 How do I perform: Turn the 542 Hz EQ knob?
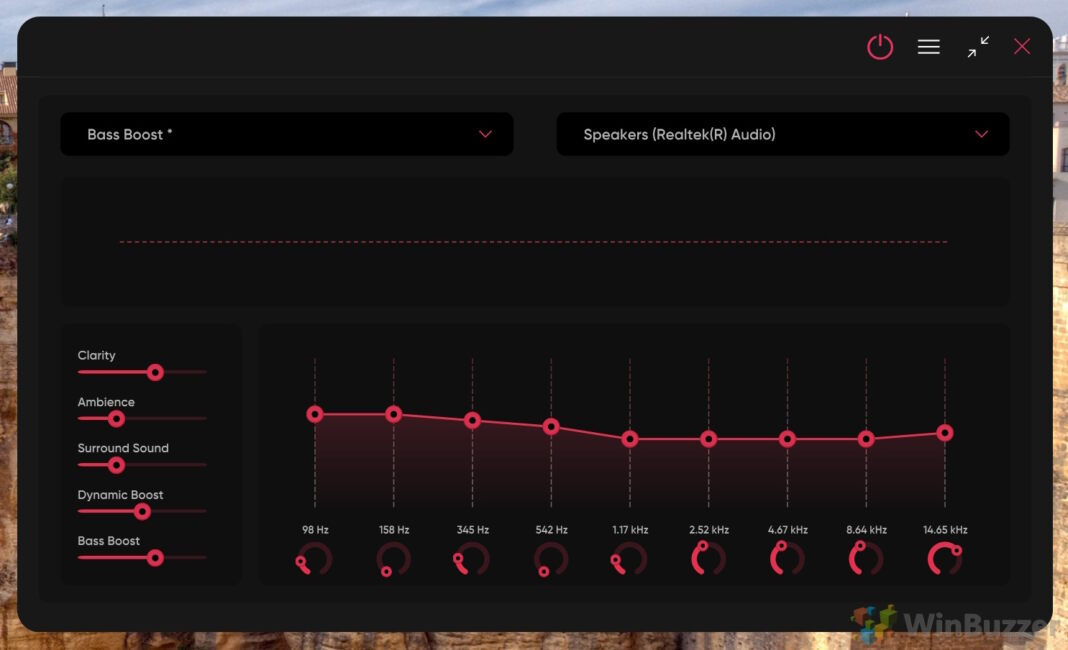pos(550,560)
